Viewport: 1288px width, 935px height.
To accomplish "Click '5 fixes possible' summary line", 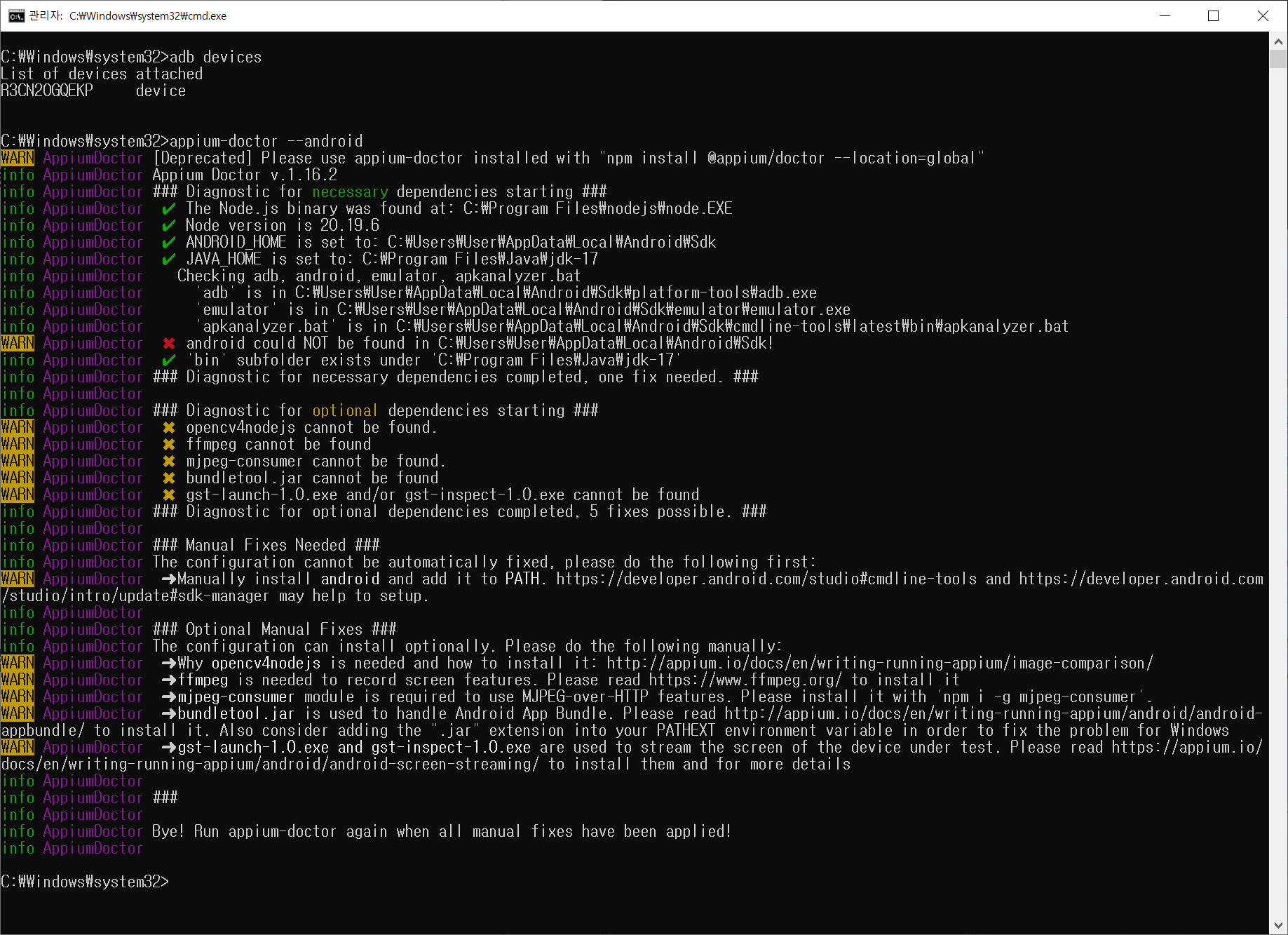I will click(460, 511).
